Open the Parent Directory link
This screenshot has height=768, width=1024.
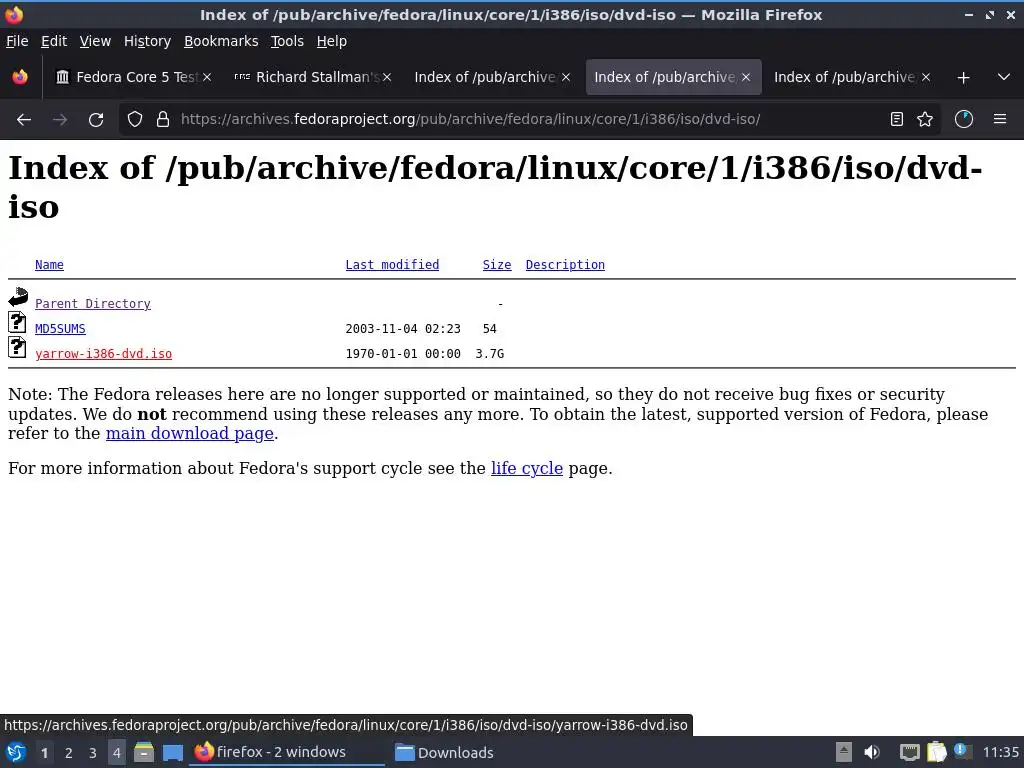93,304
